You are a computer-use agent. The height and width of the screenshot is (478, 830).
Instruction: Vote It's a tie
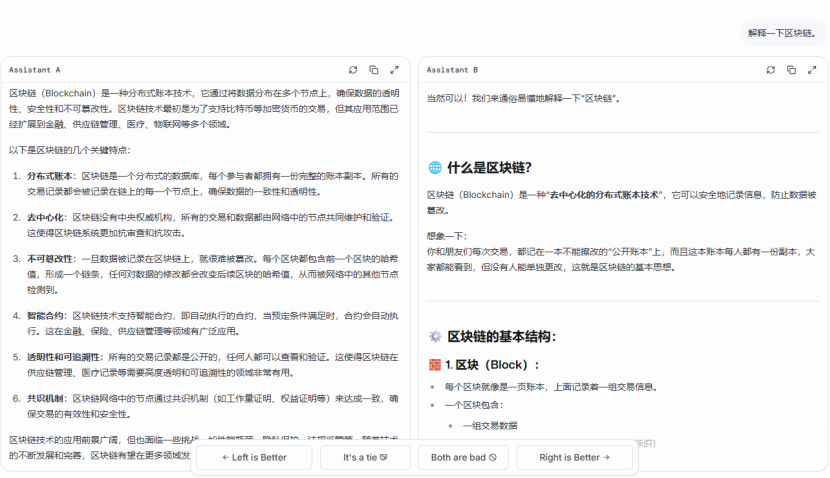pyautogui.click(x=365, y=457)
